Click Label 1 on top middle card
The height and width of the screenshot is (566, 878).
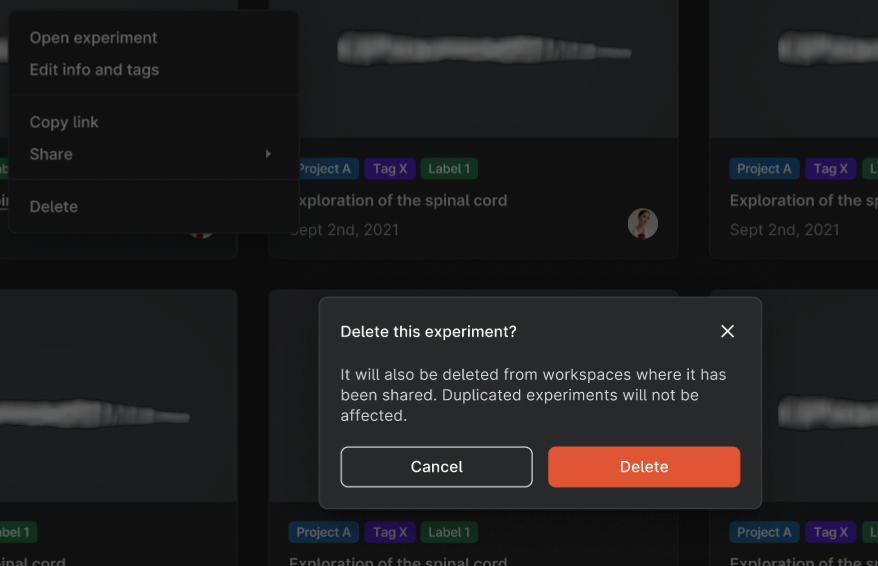point(449,169)
